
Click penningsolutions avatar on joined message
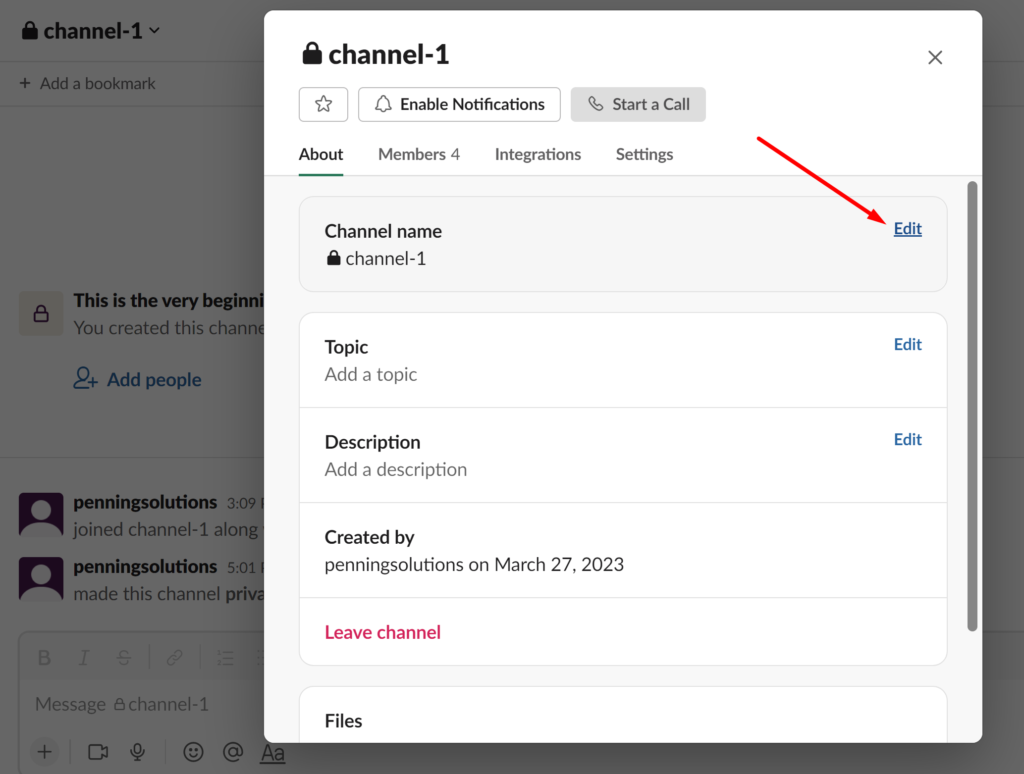coord(41,515)
